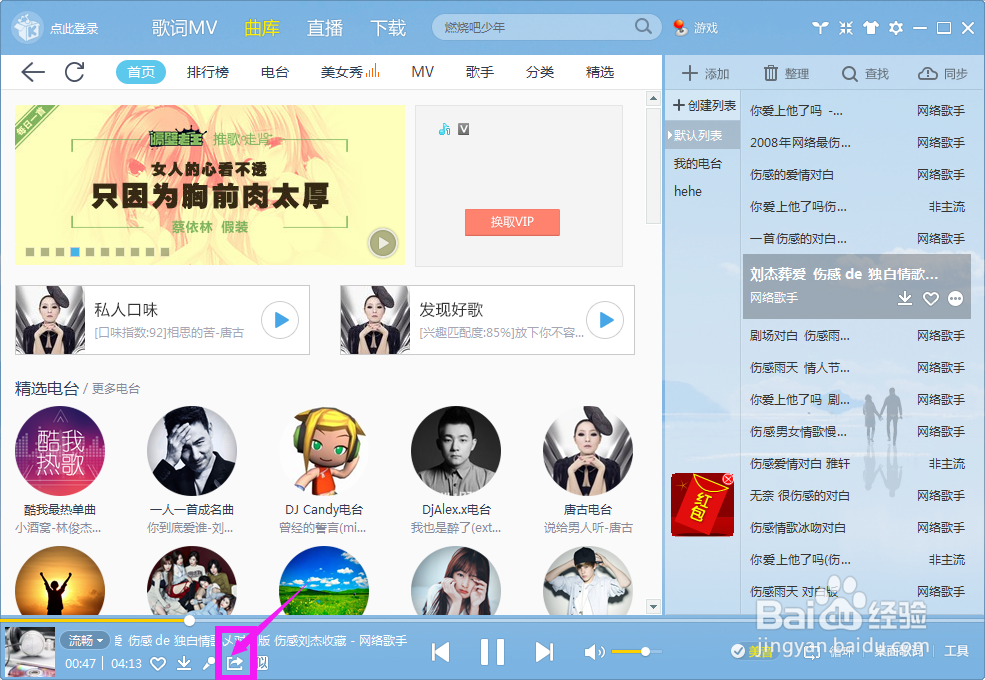The height and width of the screenshot is (680, 985).
Task: Open the 歌词MV tab
Action: coord(184,28)
